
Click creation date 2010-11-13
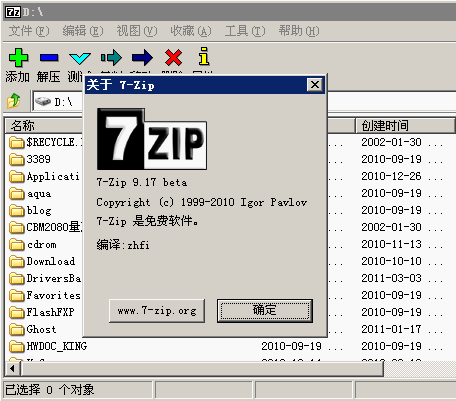[x=391, y=244]
